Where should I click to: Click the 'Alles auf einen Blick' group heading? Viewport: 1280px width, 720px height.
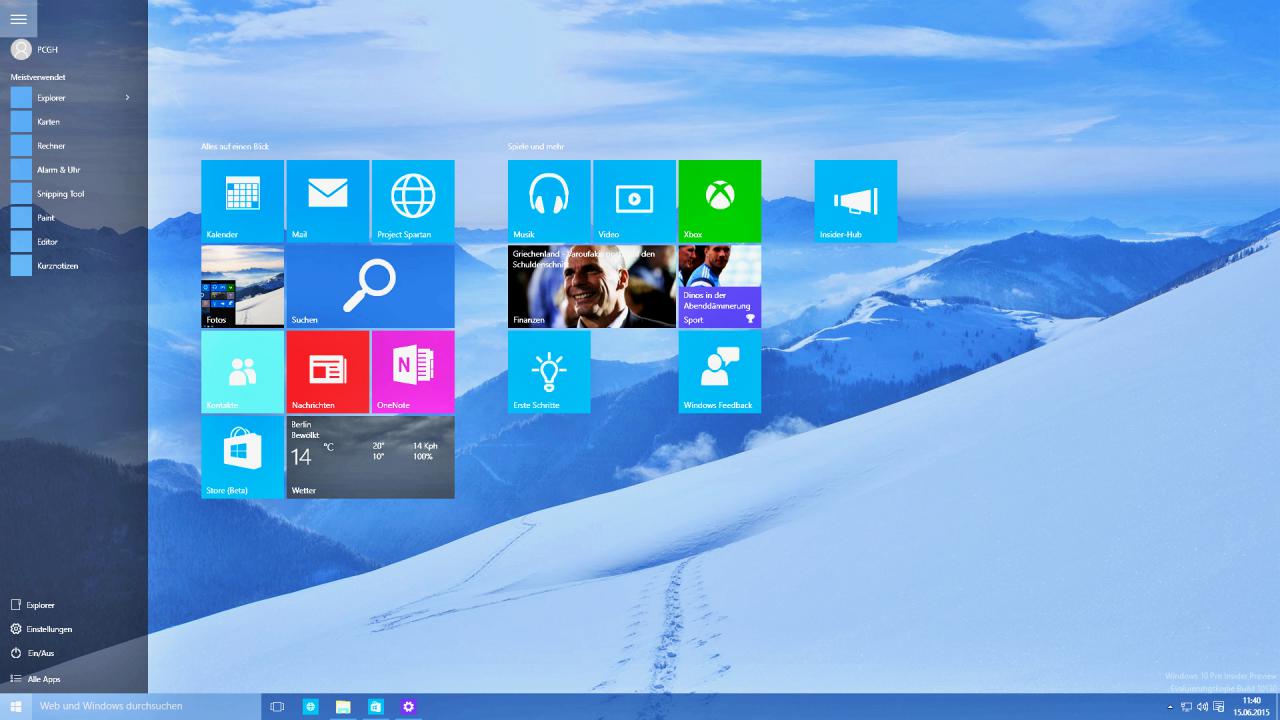235,147
